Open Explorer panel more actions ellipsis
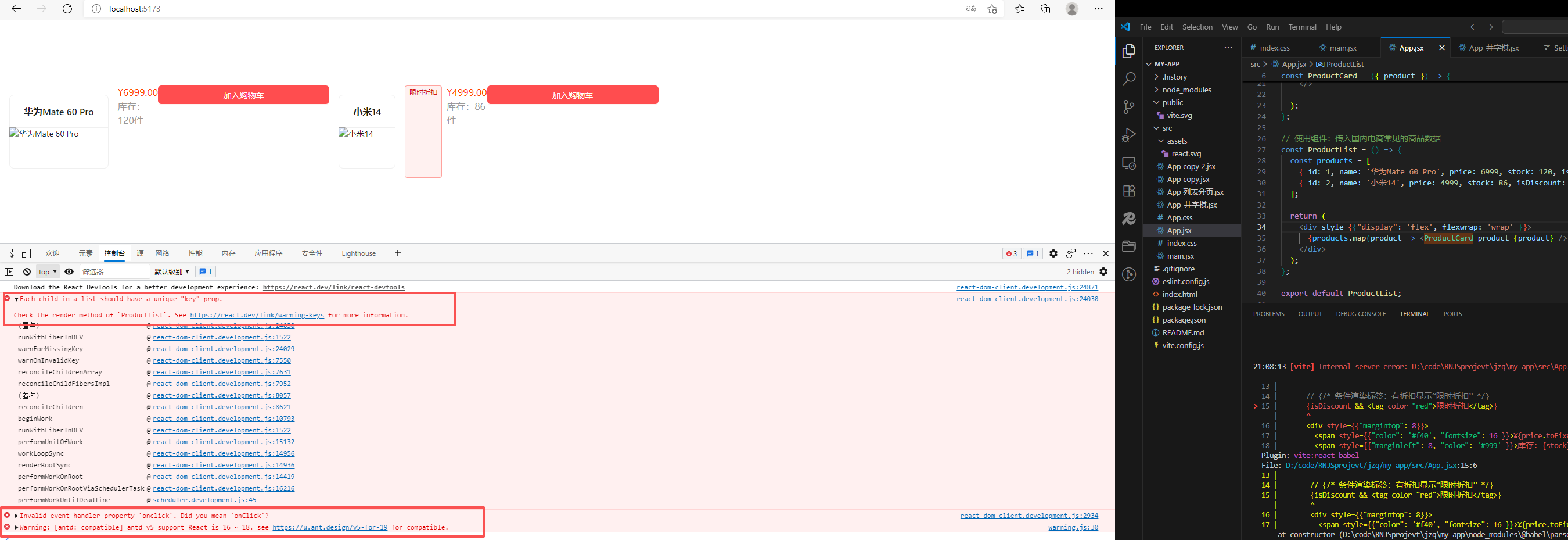 pyautogui.click(x=1228, y=48)
